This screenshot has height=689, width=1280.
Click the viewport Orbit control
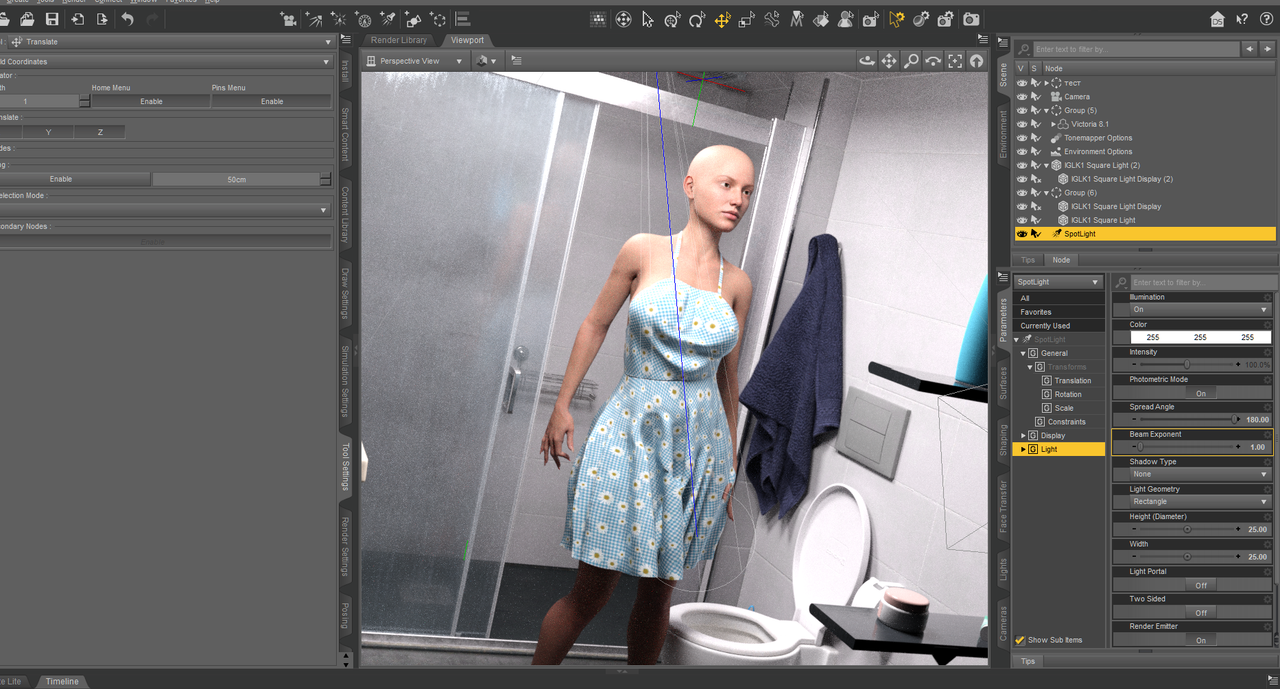click(x=867, y=61)
